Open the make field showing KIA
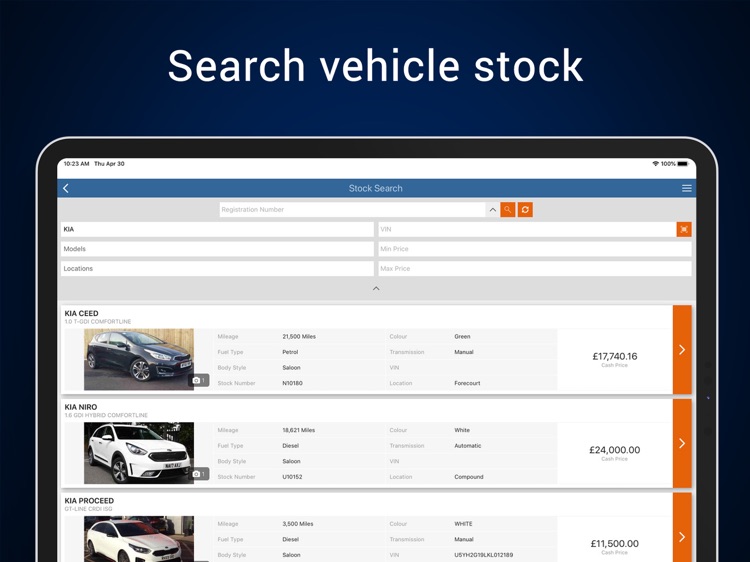Image resolution: width=750 pixels, height=562 pixels. click(x=217, y=229)
